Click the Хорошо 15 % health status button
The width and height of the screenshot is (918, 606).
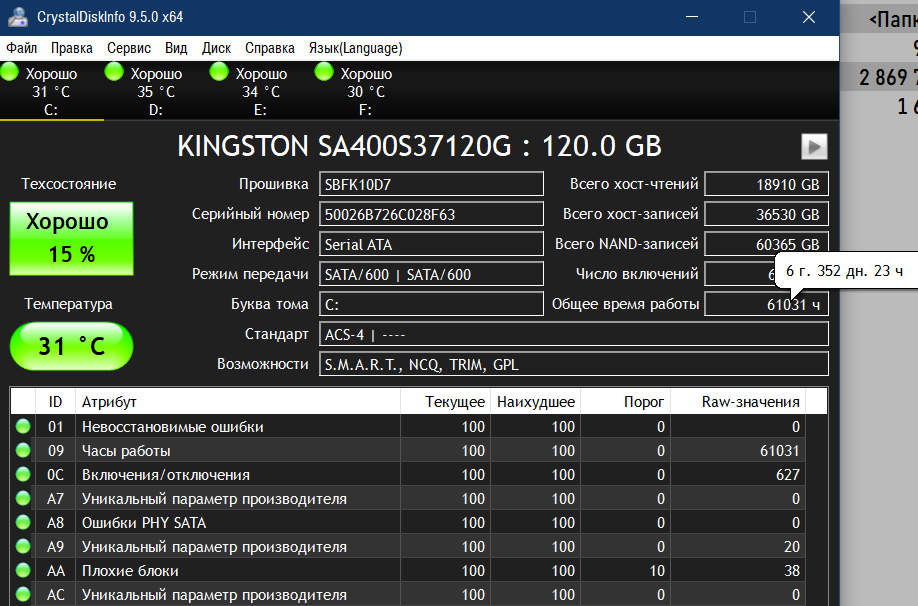(x=71, y=238)
